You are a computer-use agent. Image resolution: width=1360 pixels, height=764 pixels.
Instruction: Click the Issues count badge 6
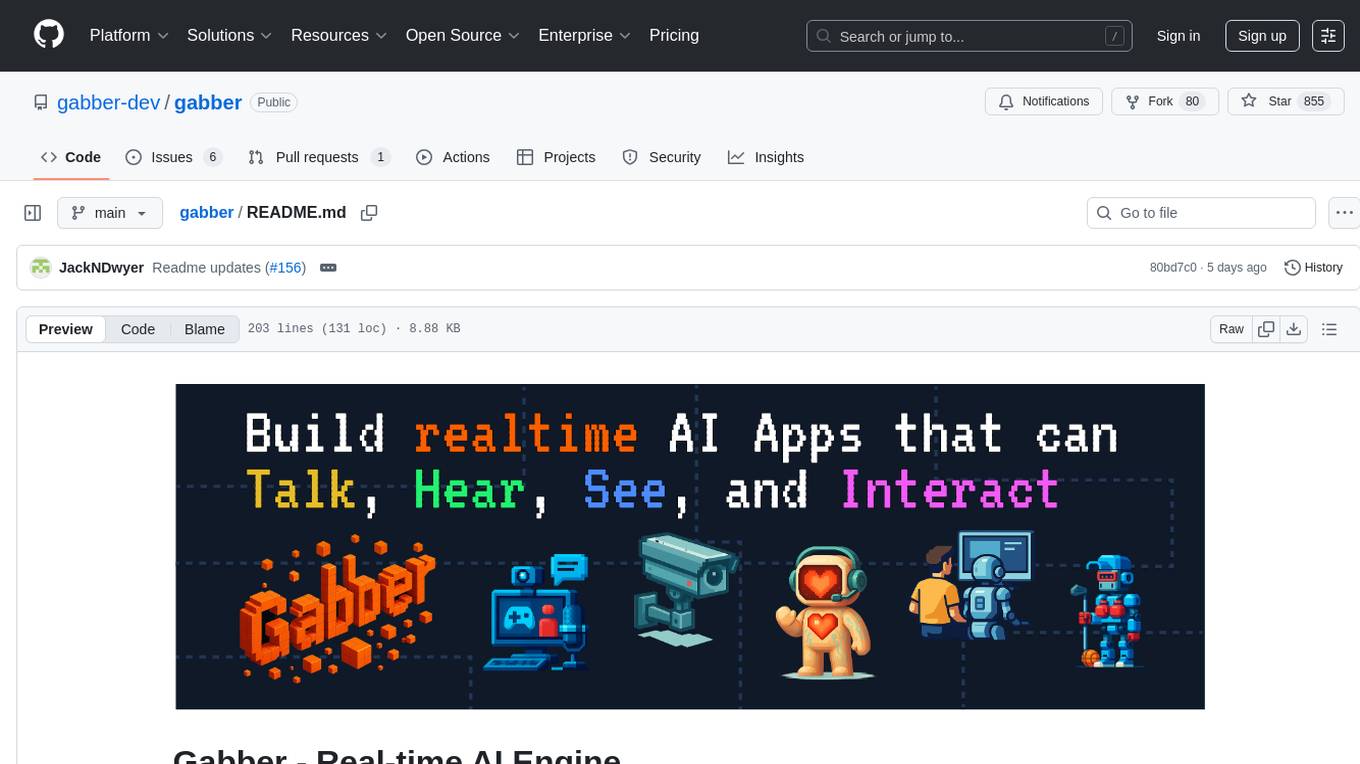tap(212, 157)
